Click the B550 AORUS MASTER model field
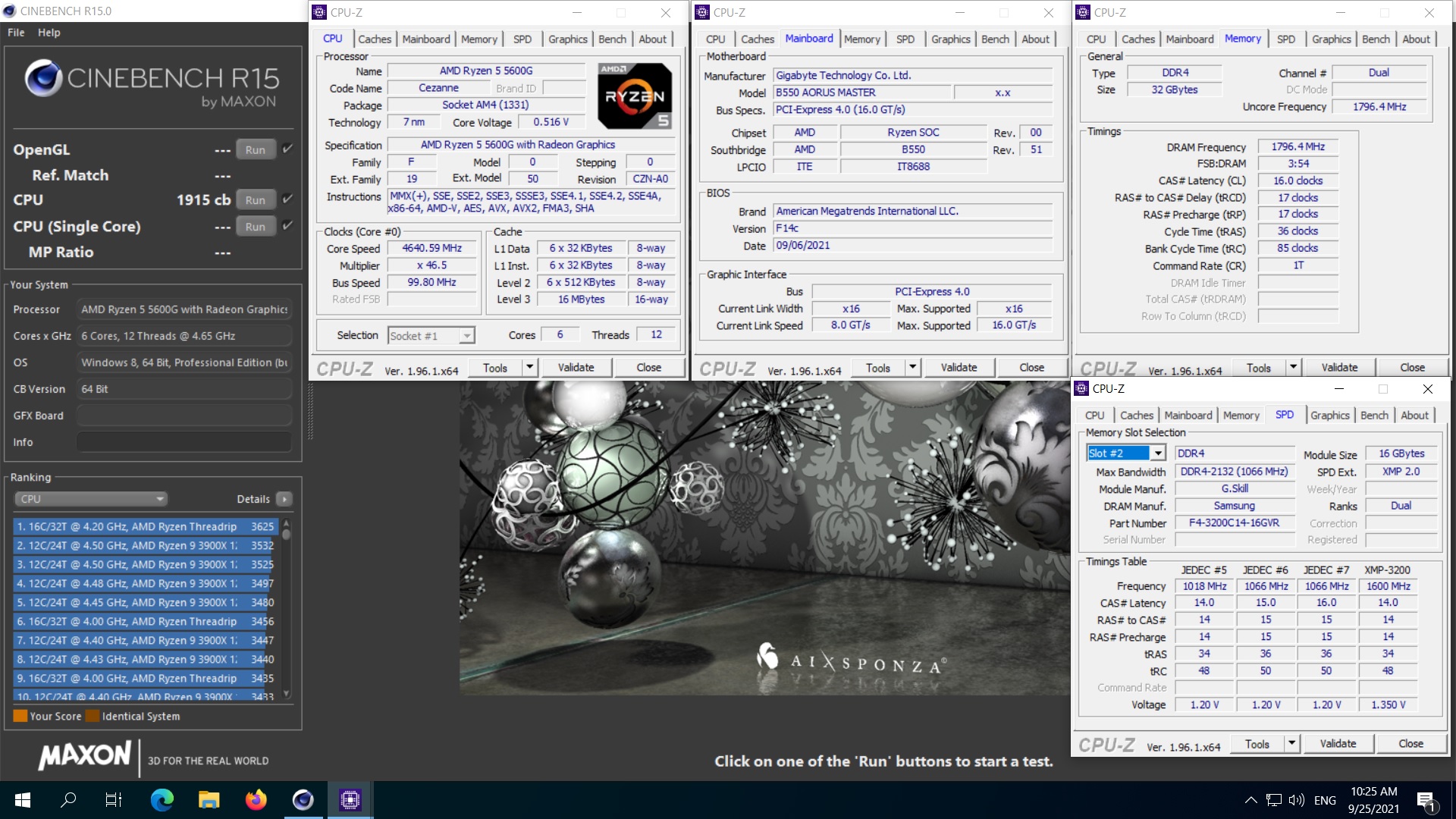 [861, 93]
